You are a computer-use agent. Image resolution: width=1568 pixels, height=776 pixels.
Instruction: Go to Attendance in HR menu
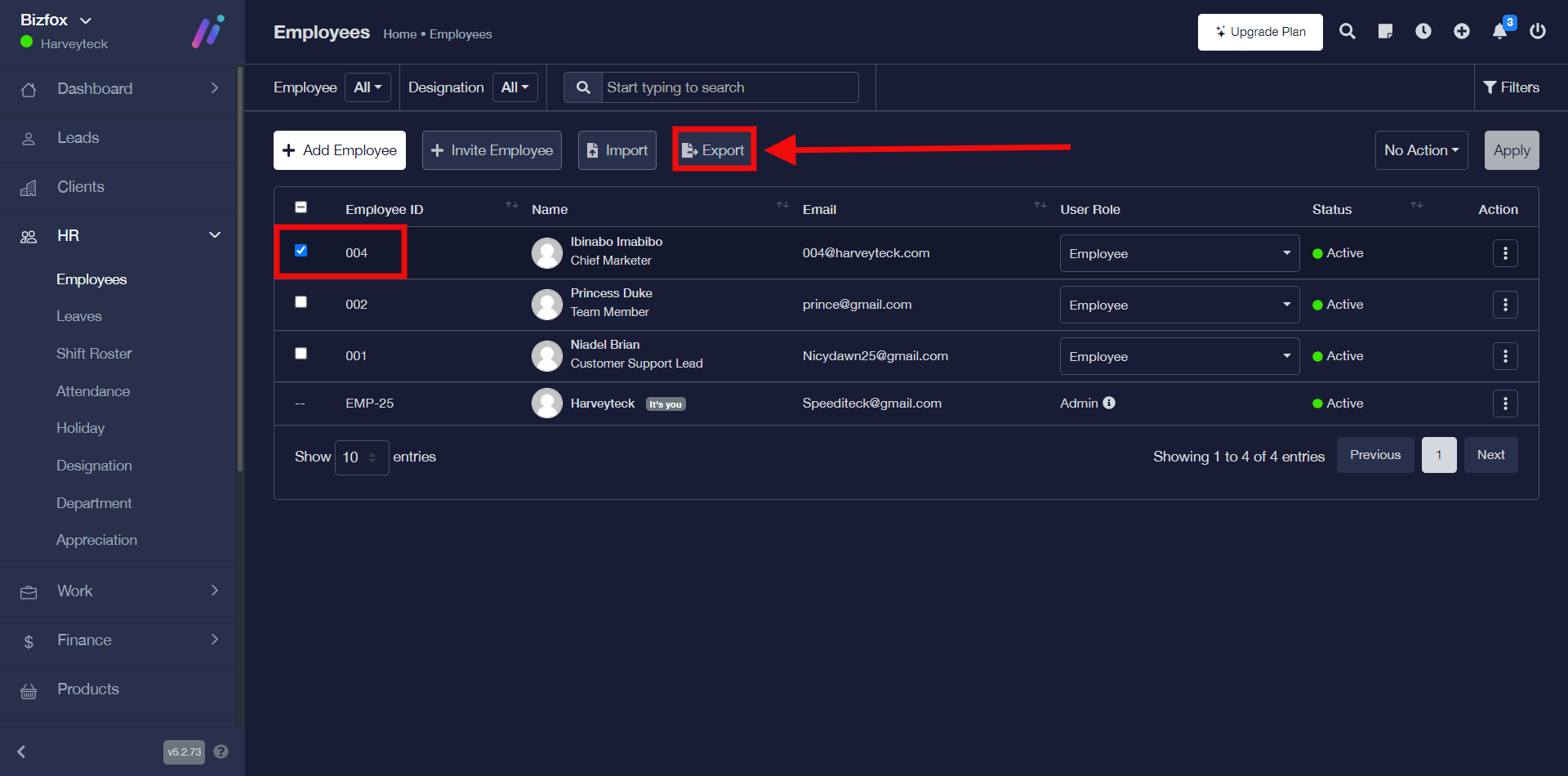(93, 391)
